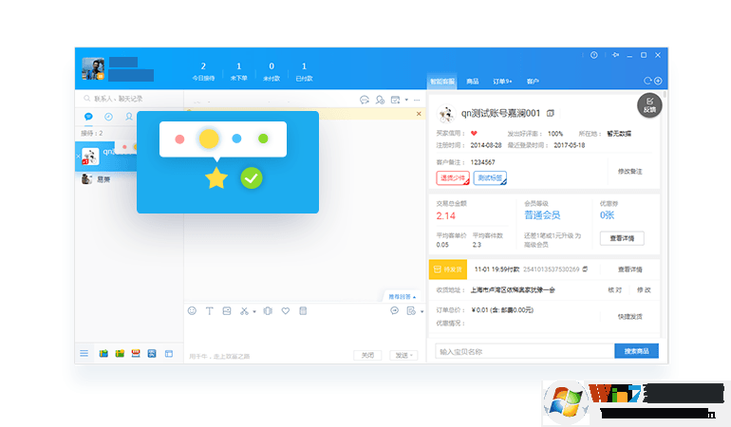731x427 pixels.
Task: Click the user avatar in the top left
Action: (93, 69)
